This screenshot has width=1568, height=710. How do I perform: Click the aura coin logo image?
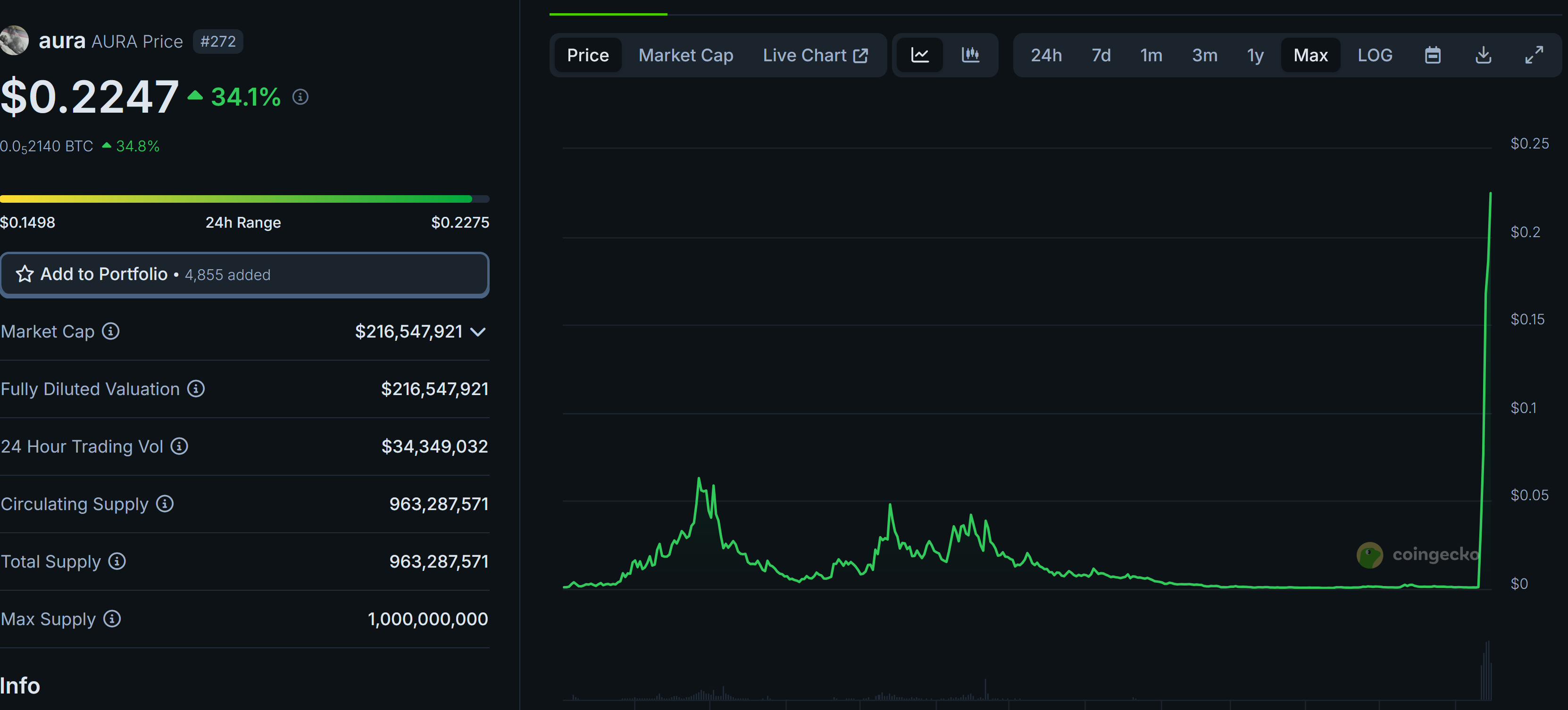coord(13,41)
